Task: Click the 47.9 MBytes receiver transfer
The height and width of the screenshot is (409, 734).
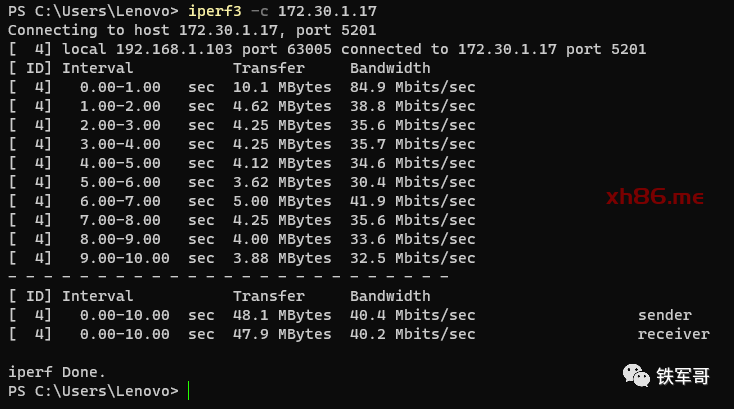Action: [x=282, y=334]
